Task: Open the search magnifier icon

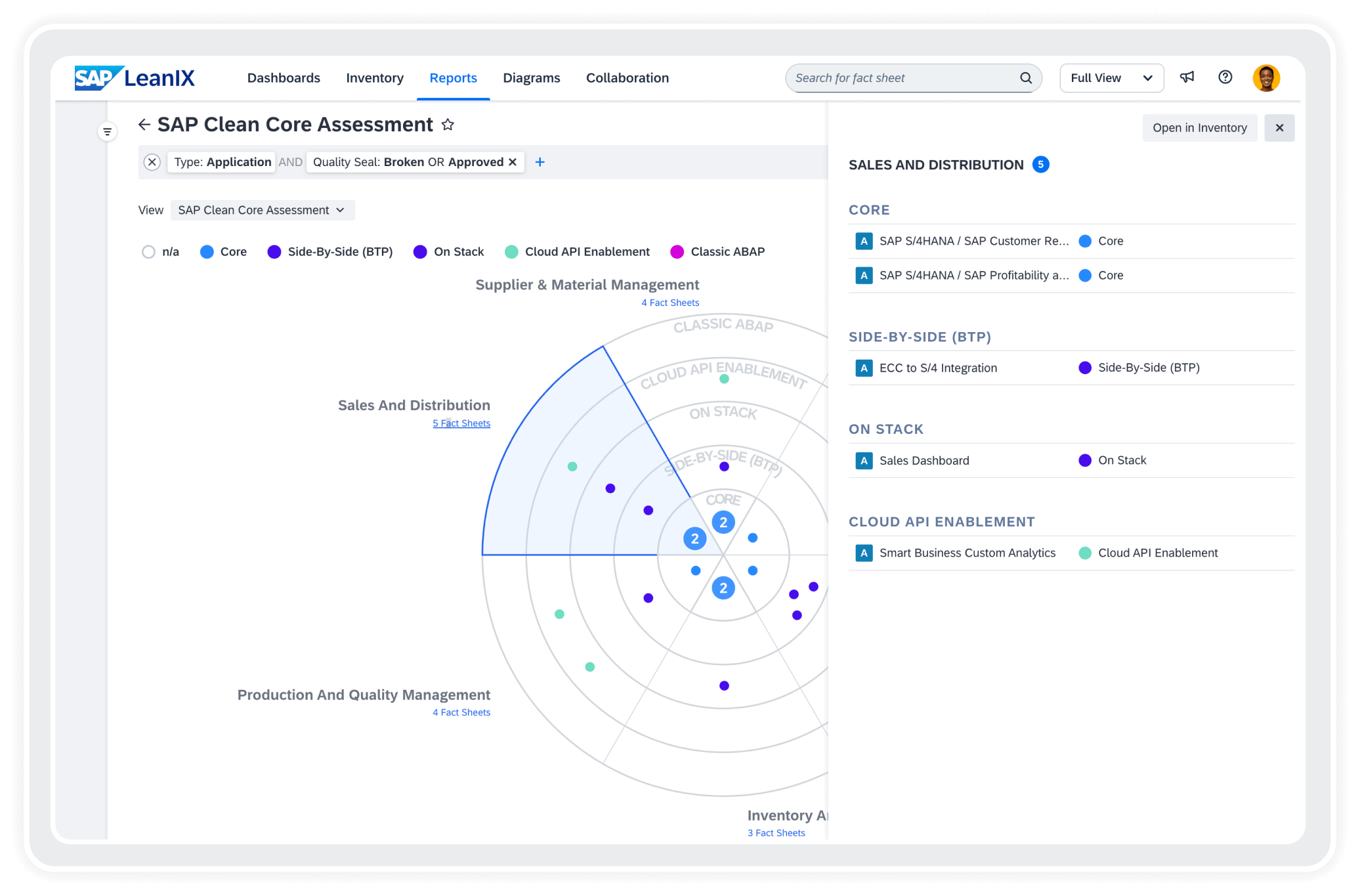Action: click(1026, 77)
